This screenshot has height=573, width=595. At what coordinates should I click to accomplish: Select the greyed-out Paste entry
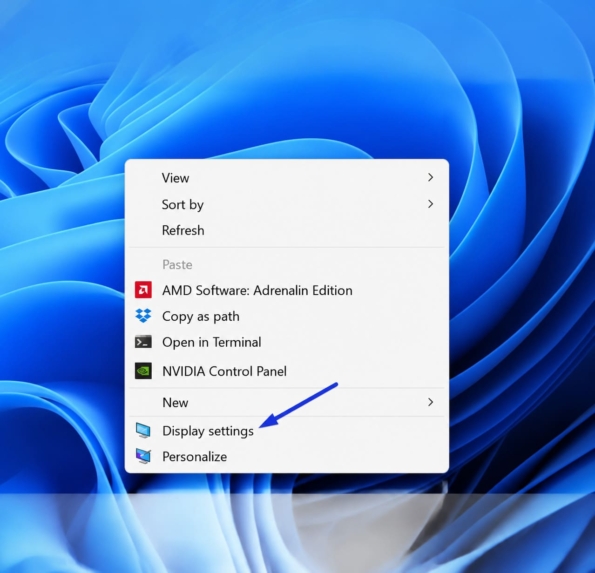286,264
